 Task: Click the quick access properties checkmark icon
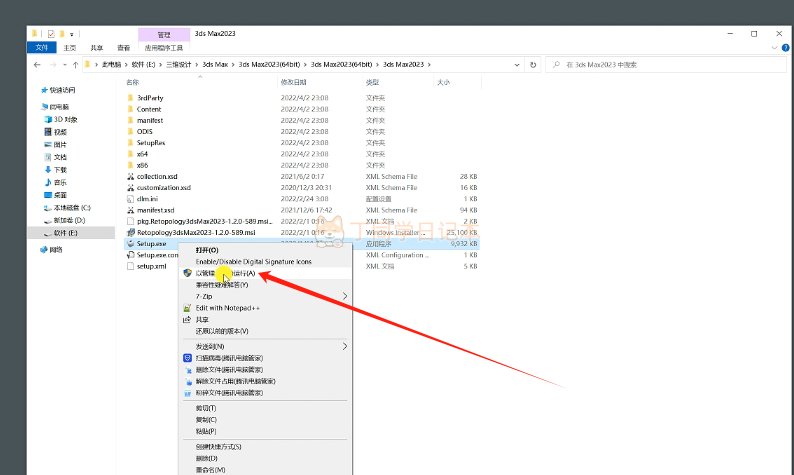[x=51, y=34]
